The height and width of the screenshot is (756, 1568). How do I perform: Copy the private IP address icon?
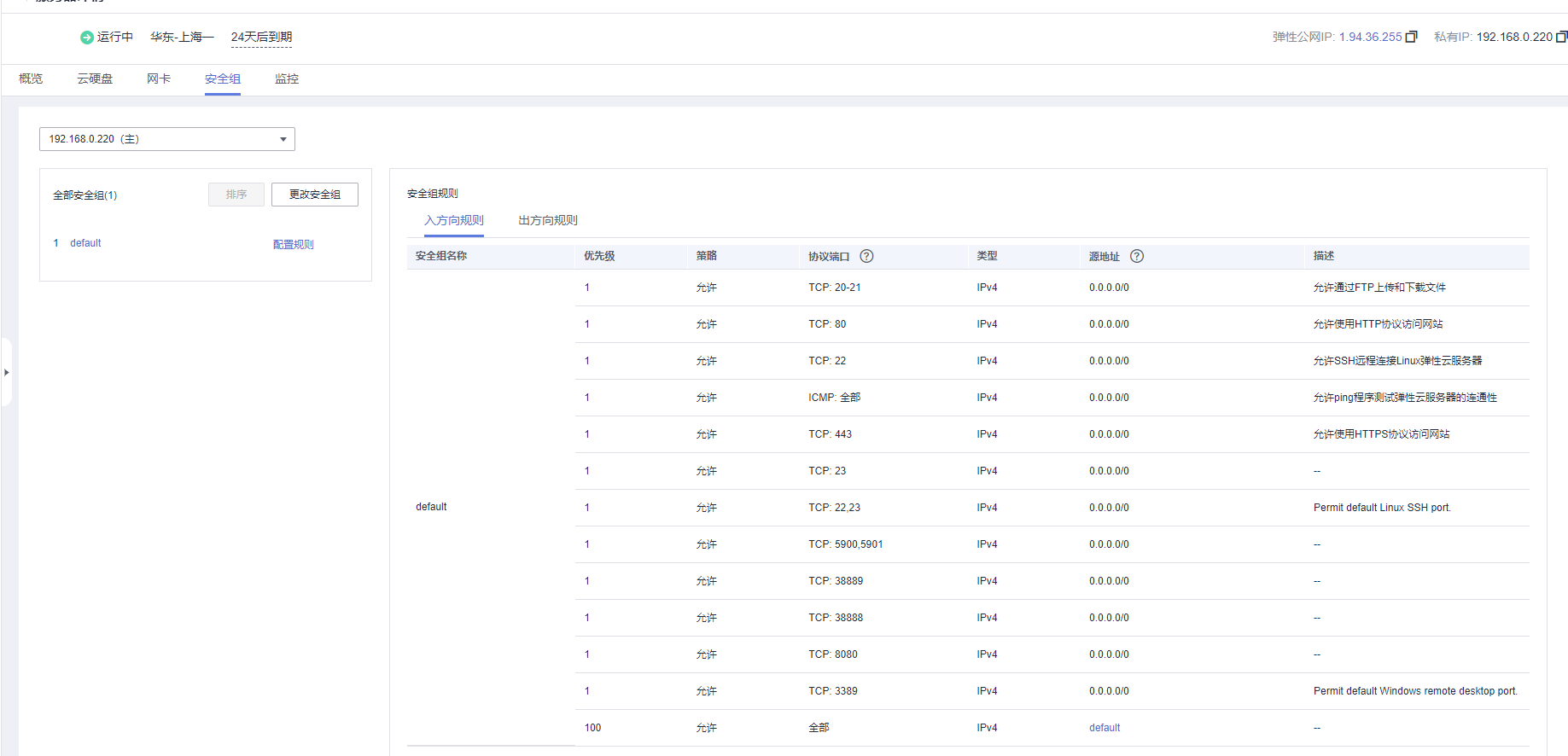pos(1561,37)
